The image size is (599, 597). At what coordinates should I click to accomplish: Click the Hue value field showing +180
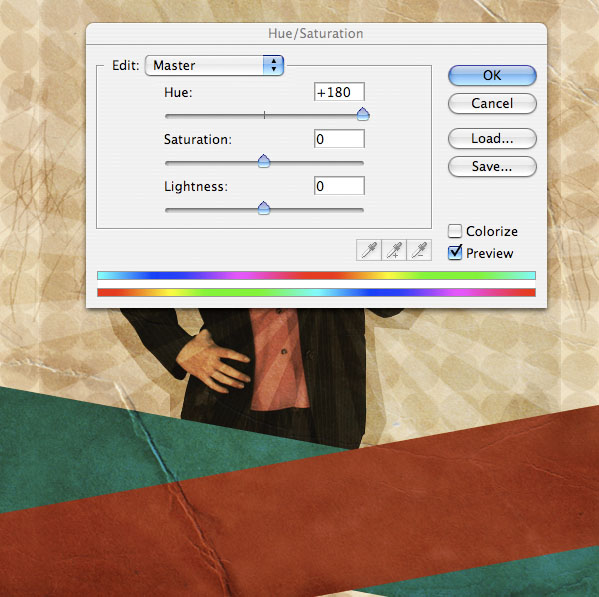coord(339,92)
